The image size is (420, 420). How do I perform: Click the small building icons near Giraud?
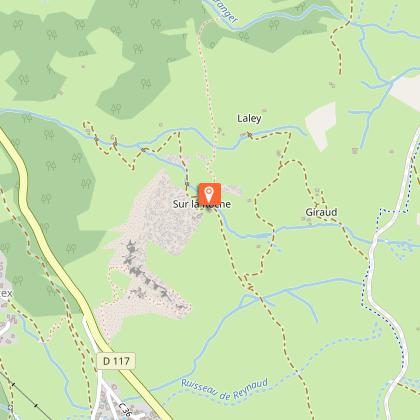[x=317, y=191]
